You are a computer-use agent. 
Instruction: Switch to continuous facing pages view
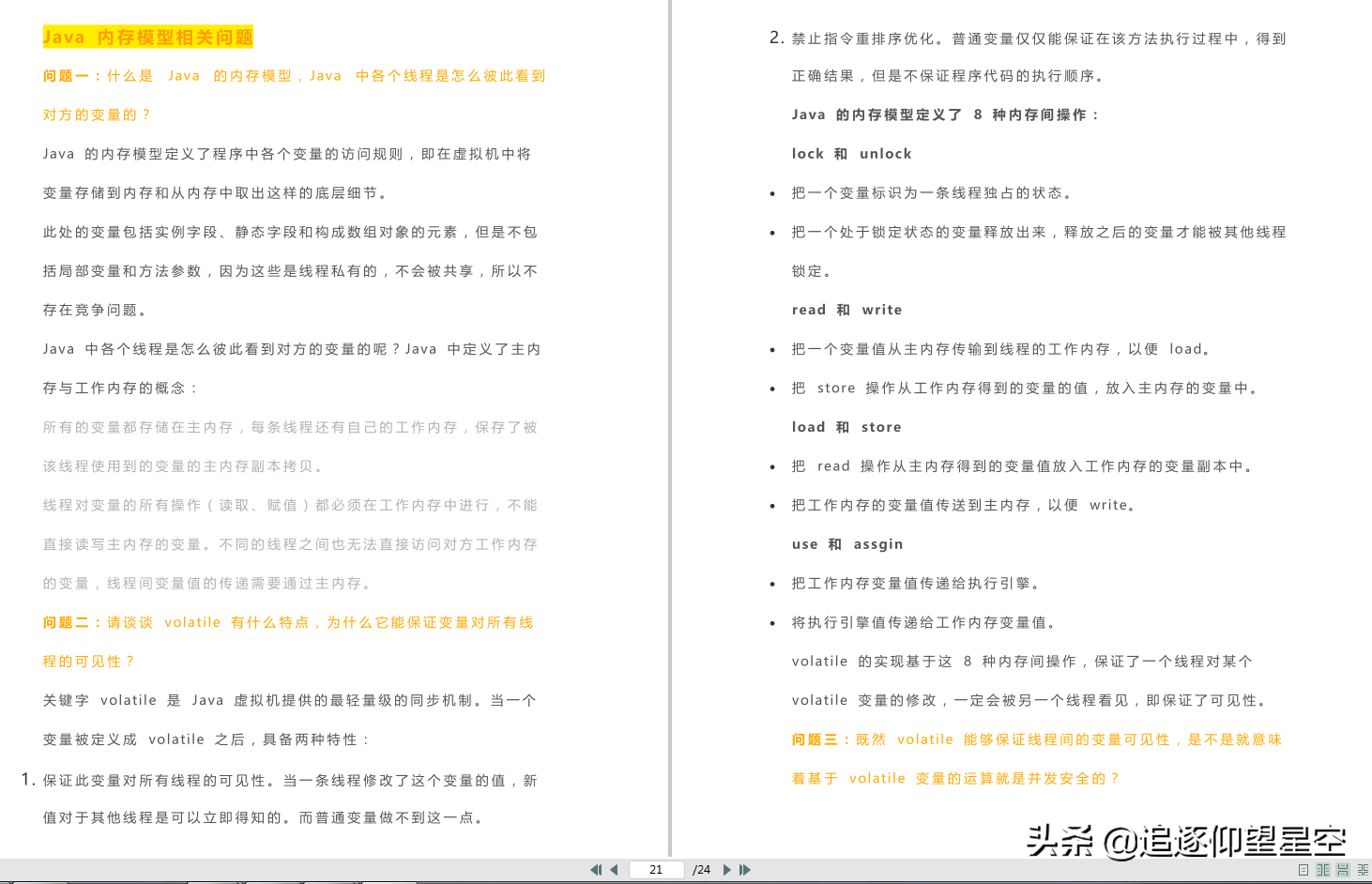point(1363,870)
